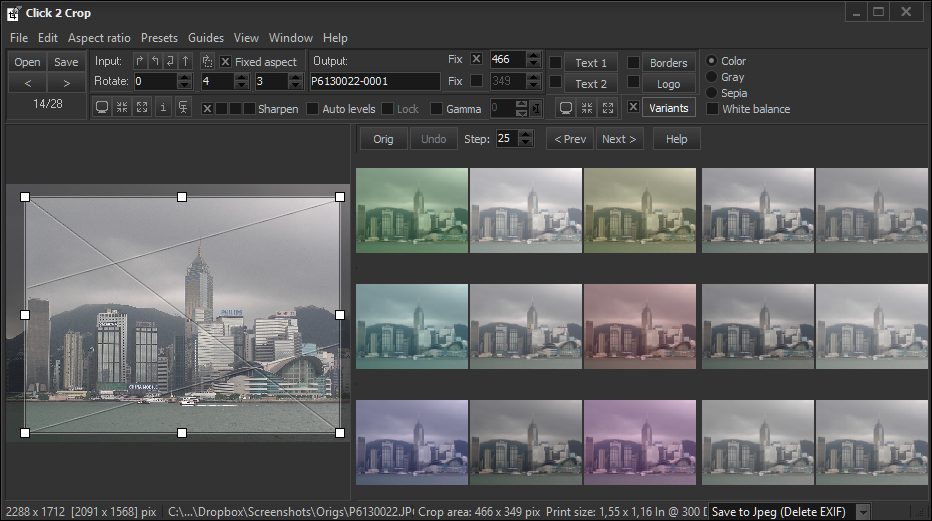Click the Help button beside Next
The width and height of the screenshot is (932, 521).
click(676, 139)
